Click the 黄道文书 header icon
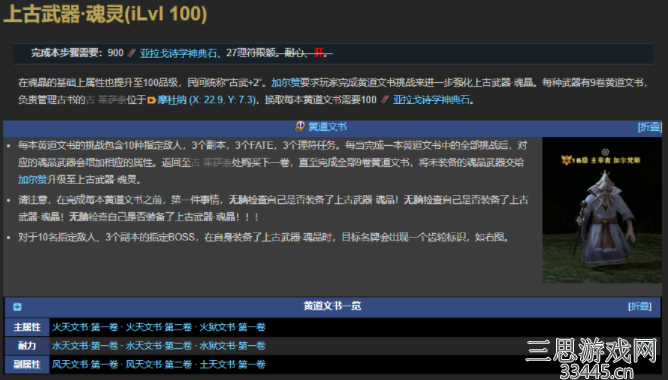 click(299, 127)
